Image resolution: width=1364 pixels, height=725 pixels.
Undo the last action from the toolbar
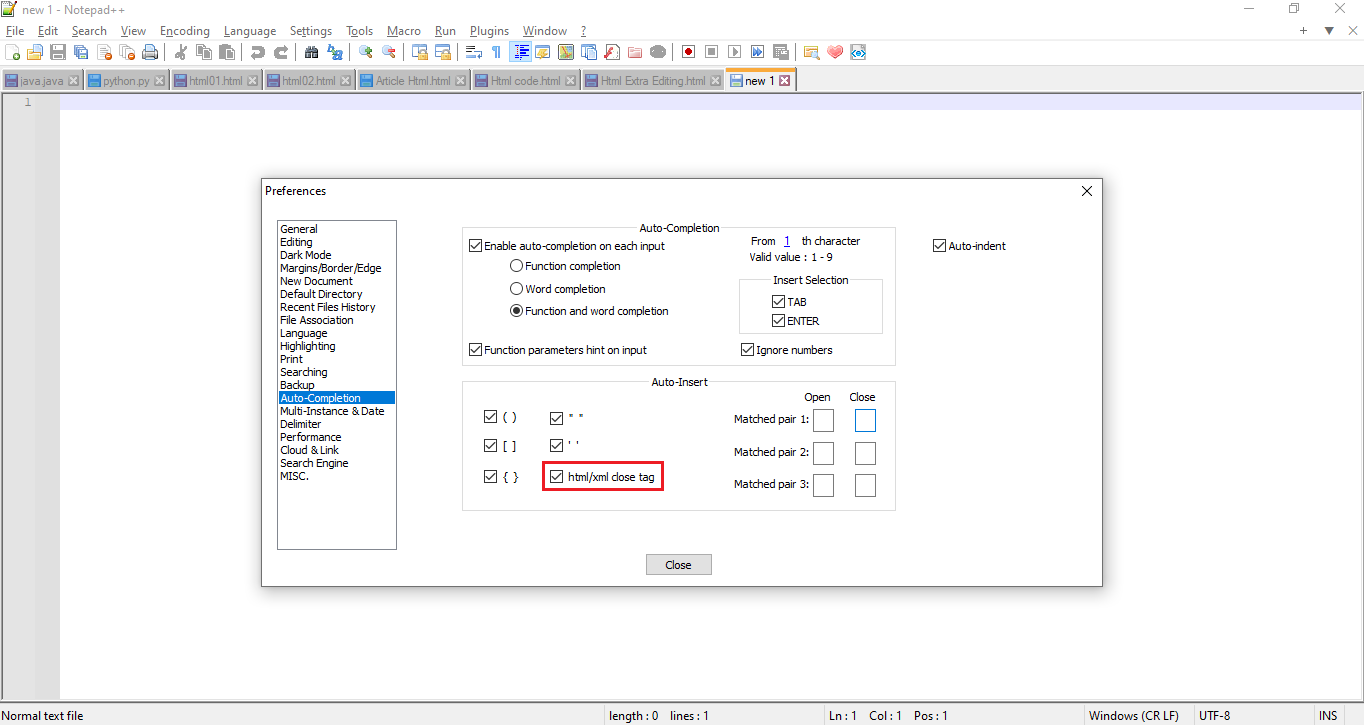(258, 52)
